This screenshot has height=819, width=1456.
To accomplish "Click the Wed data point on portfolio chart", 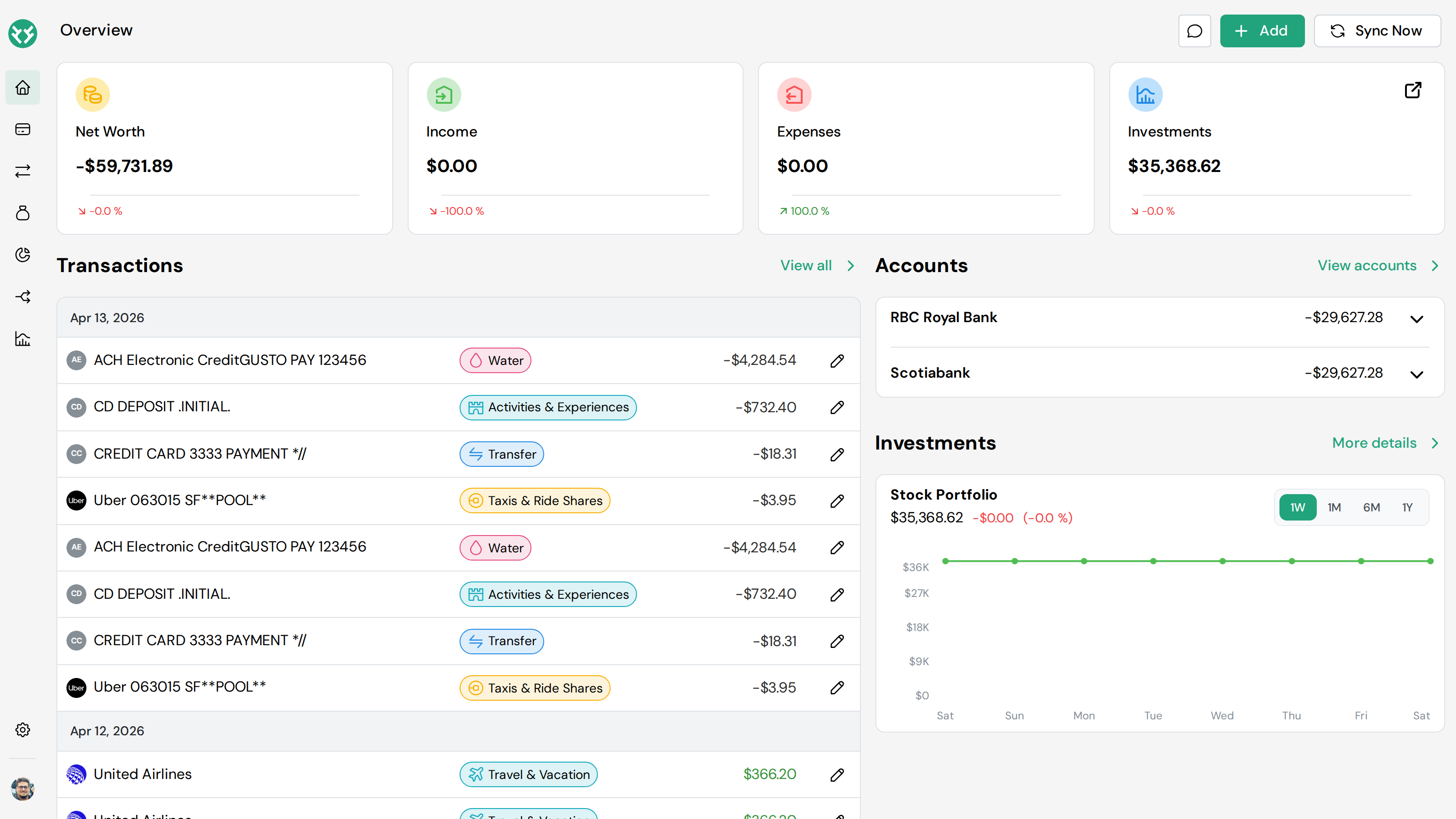I will pyautogui.click(x=1223, y=561).
